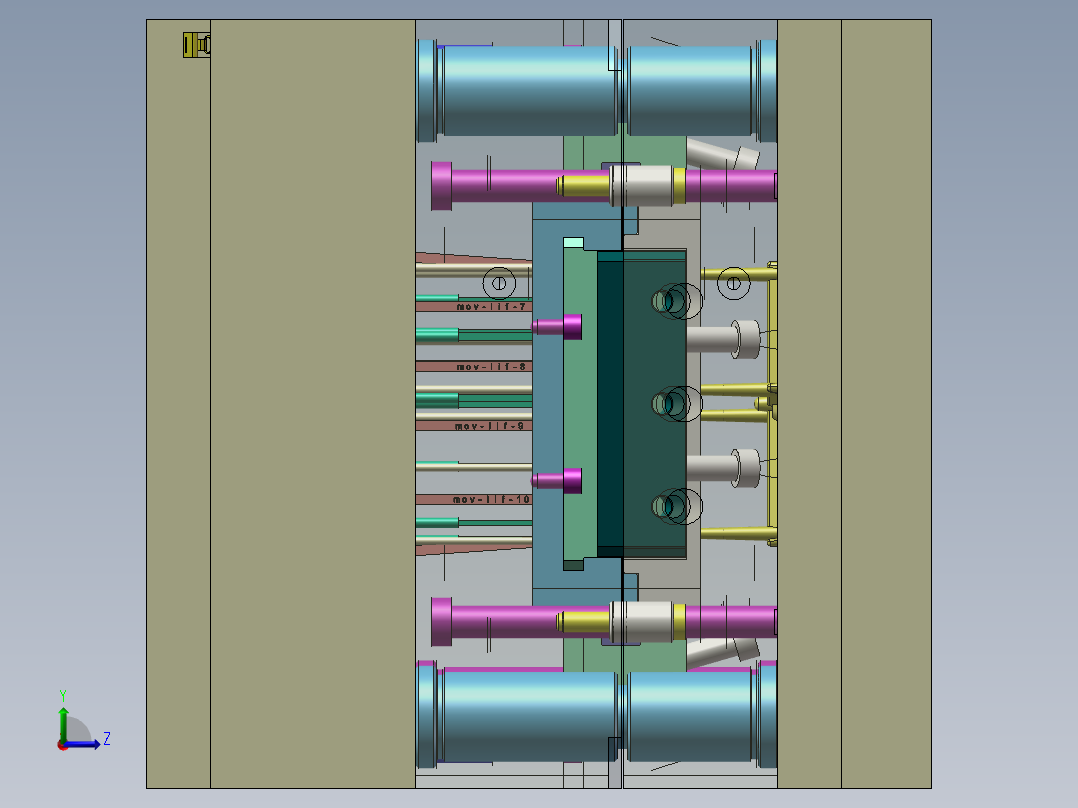1078x808 pixels.
Task: Pick the circled screw symbol right of the cavity
Action: tap(734, 283)
